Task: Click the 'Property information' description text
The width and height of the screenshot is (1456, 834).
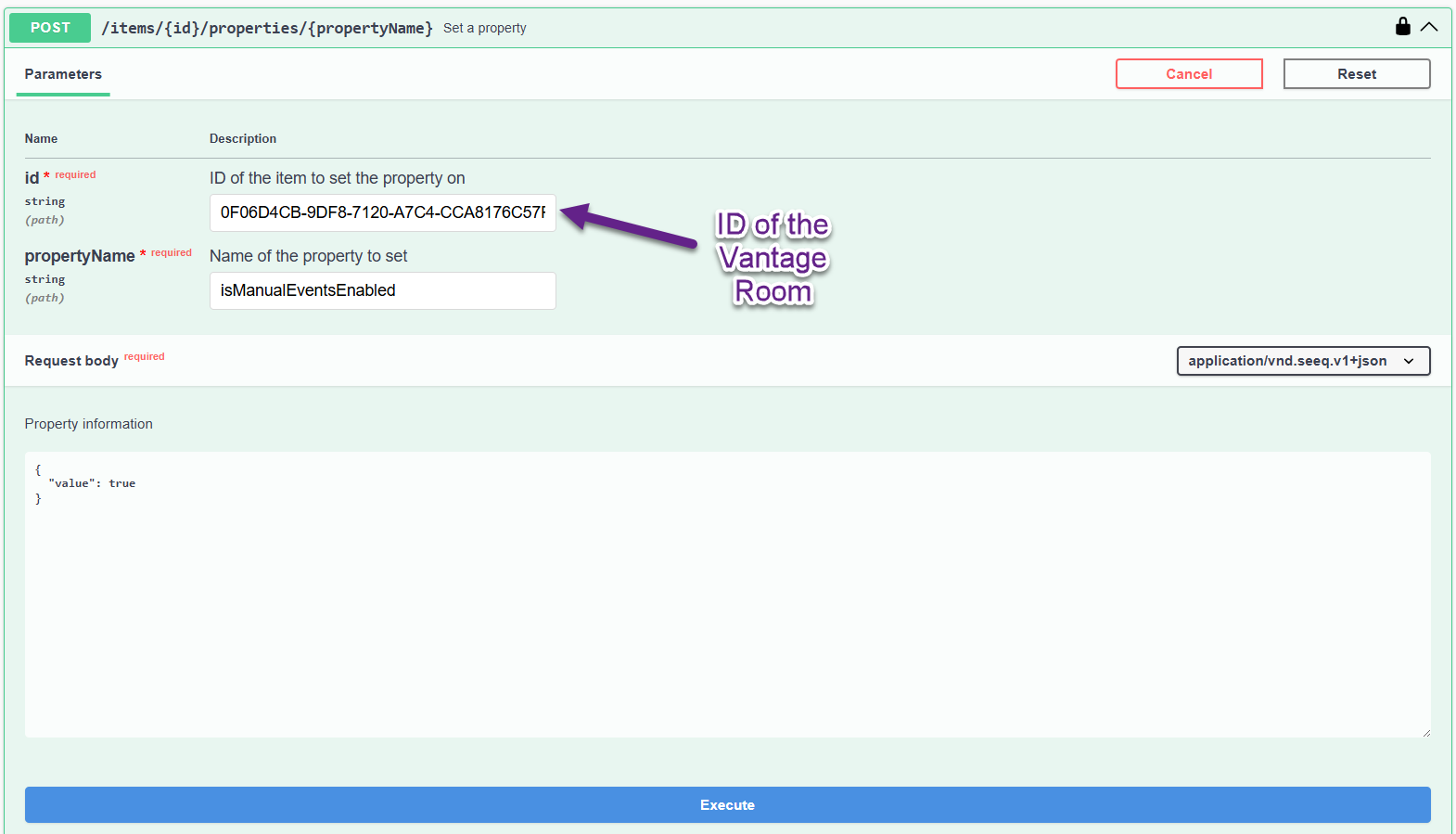Action: 89,424
